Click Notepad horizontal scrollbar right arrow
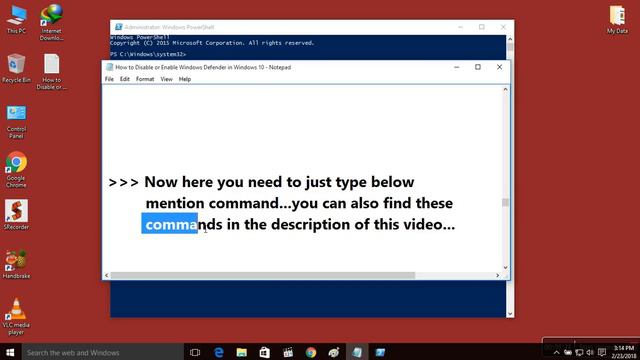 (x=497, y=276)
